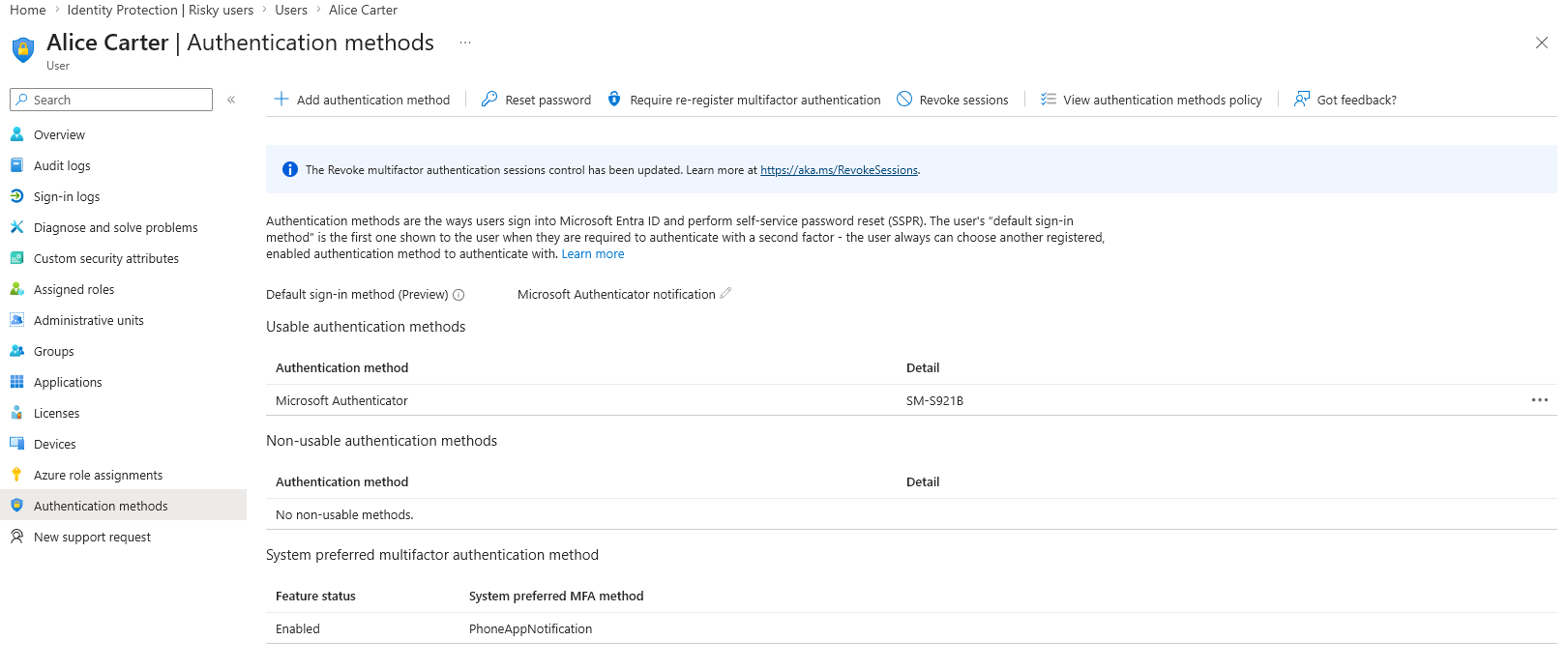
Task: Click the Sign-in logs icon
Action: point(16,196)
